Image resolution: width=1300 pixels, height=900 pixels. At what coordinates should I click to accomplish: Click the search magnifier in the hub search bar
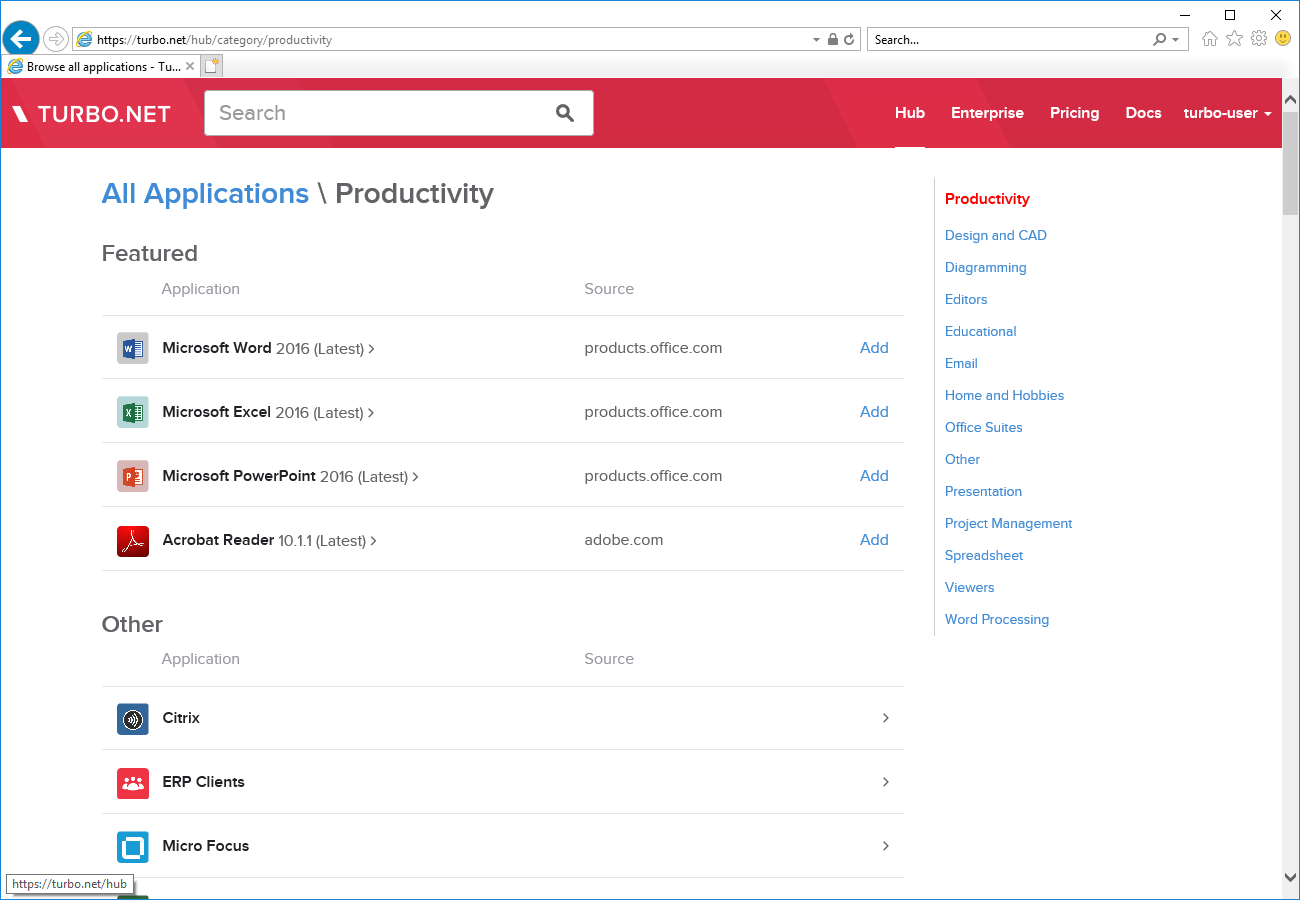[x=565, y=113]
